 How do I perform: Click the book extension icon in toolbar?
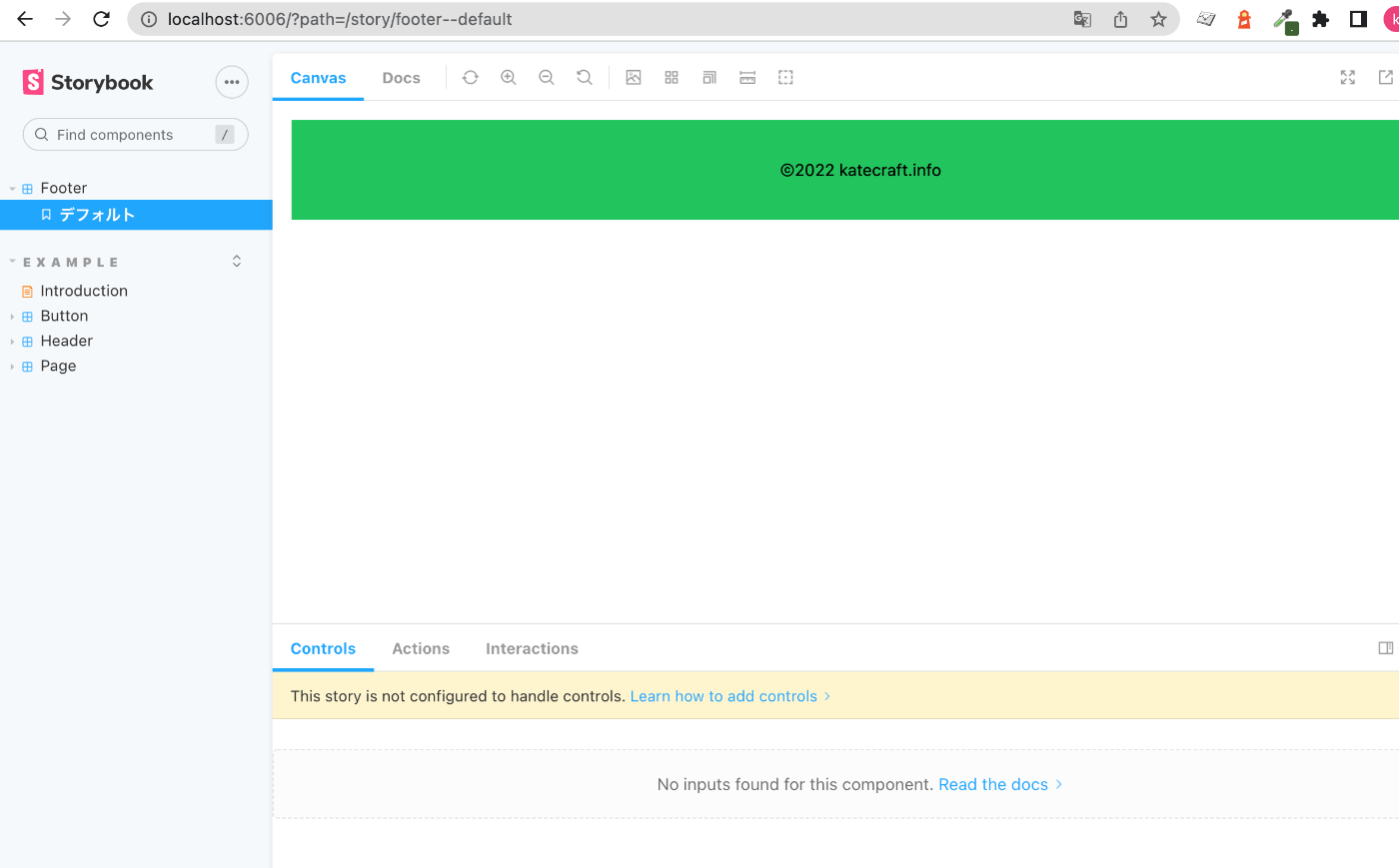point(1206,19)
